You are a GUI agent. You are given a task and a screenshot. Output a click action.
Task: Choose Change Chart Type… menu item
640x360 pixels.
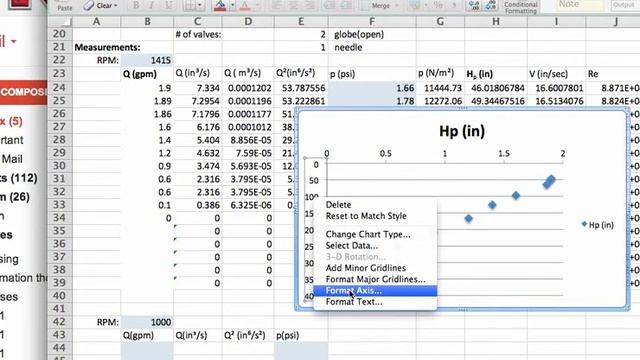tap(368, 234)
